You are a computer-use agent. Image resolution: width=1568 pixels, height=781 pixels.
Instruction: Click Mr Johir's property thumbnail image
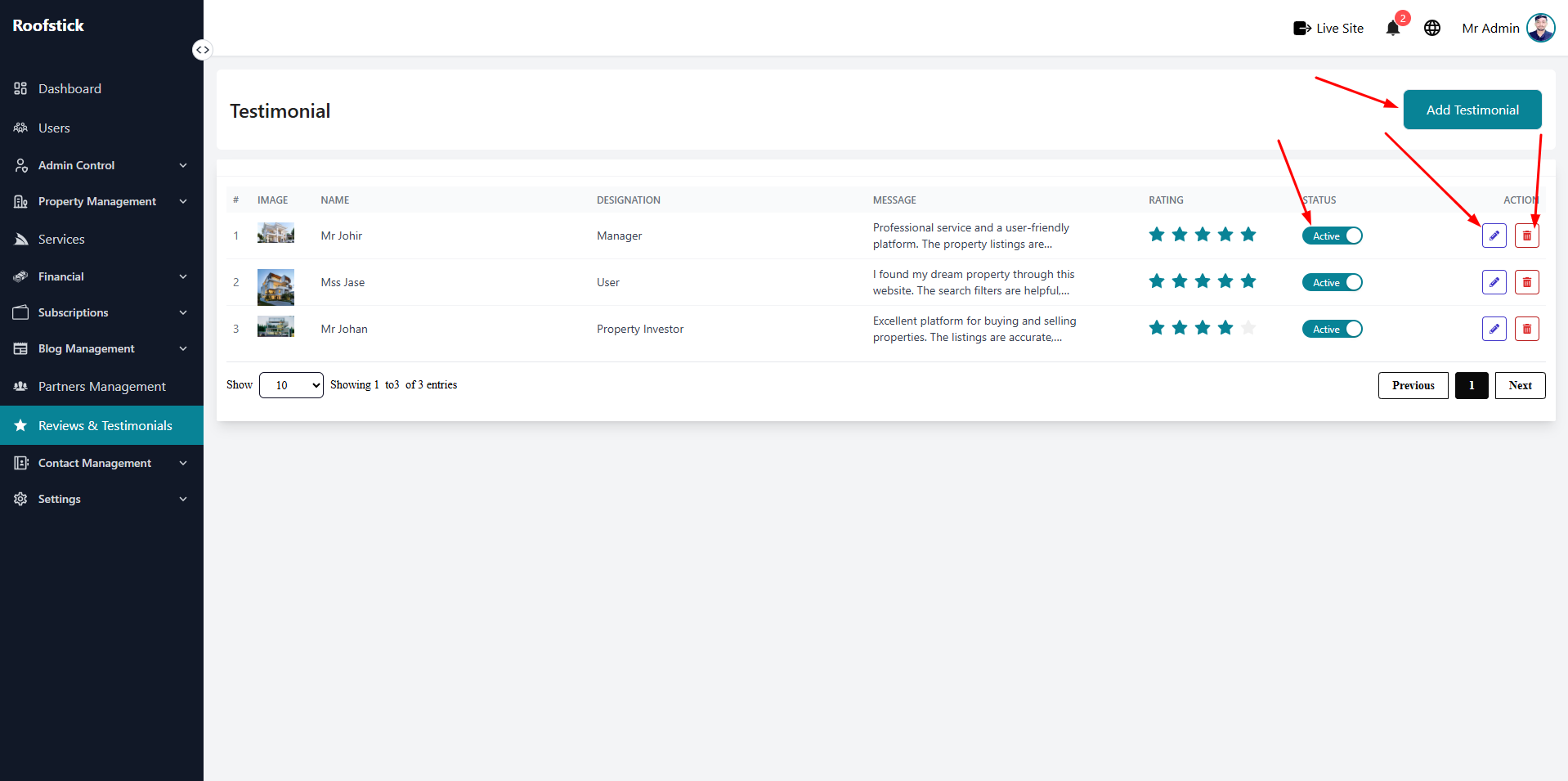click(x=276, y=233)
